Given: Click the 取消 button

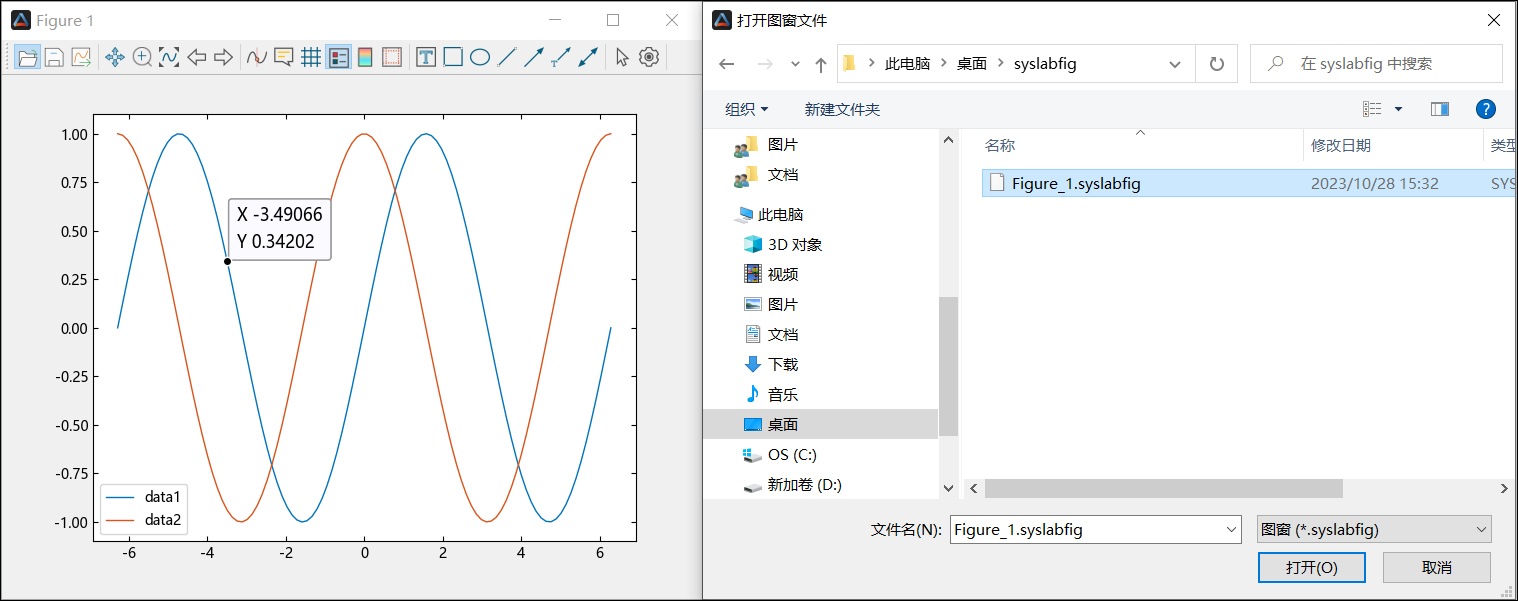Looking at the screenshot, I should click(1436, 567).
